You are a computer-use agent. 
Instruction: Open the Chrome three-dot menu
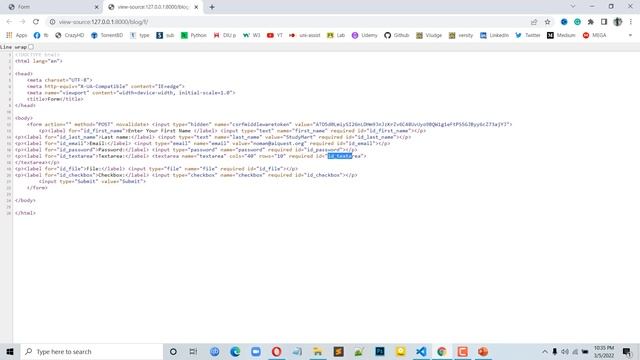[631, 22]
